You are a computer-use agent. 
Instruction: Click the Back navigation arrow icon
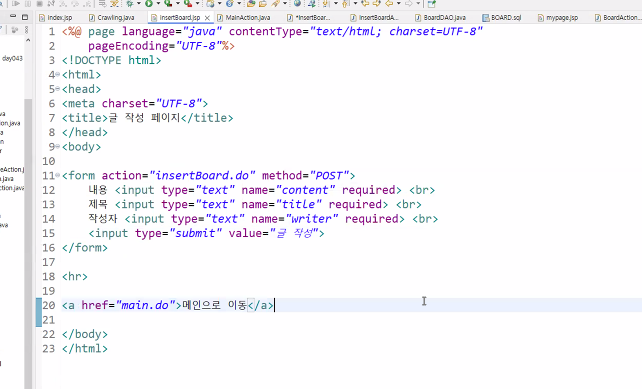coord(389,4)
